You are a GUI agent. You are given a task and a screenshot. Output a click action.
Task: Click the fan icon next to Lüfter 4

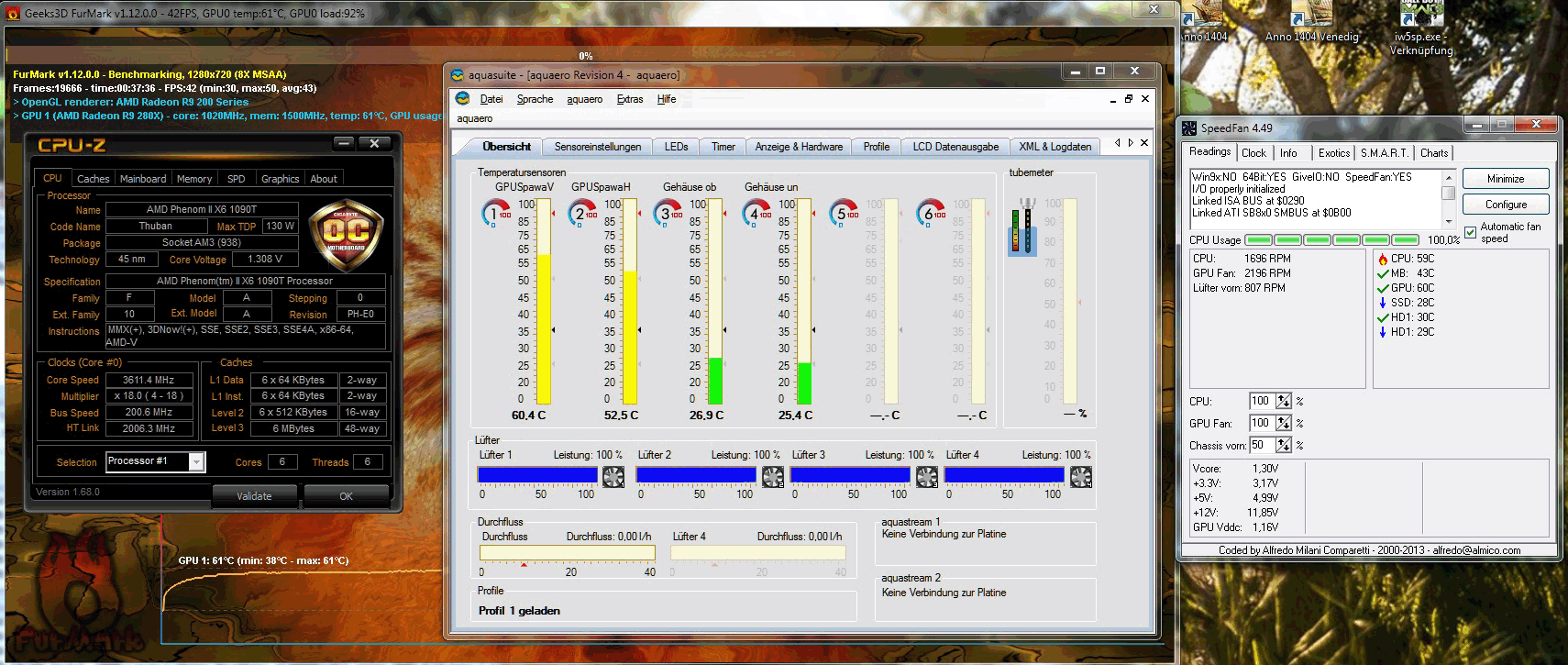click(x=1081, y=476)
